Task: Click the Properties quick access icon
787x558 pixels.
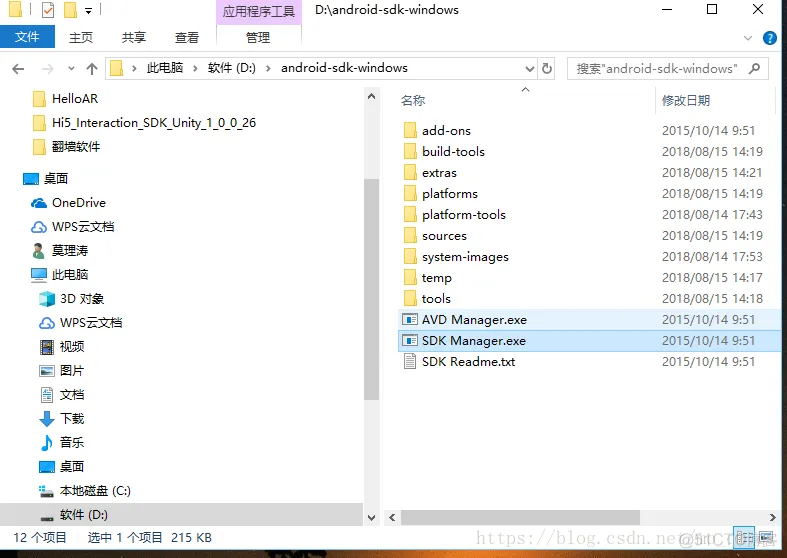Action: point(48,10)
